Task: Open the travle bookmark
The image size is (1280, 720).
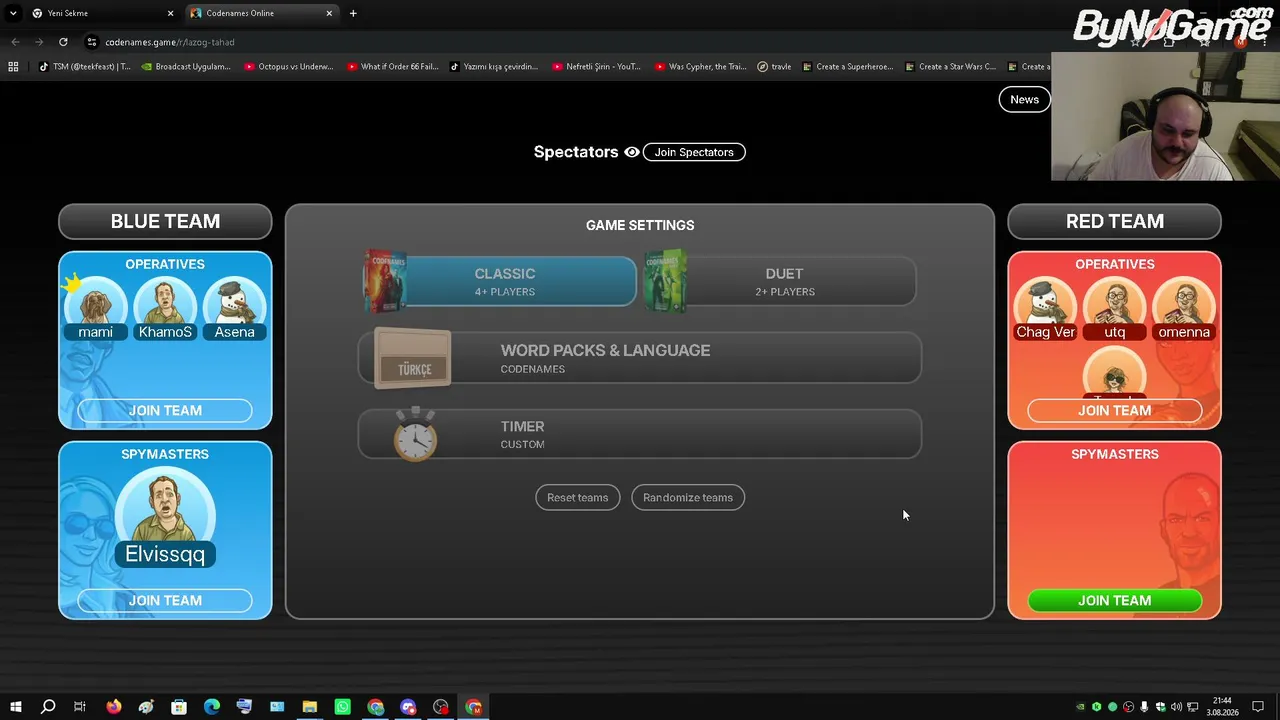Action: point(775,67)
